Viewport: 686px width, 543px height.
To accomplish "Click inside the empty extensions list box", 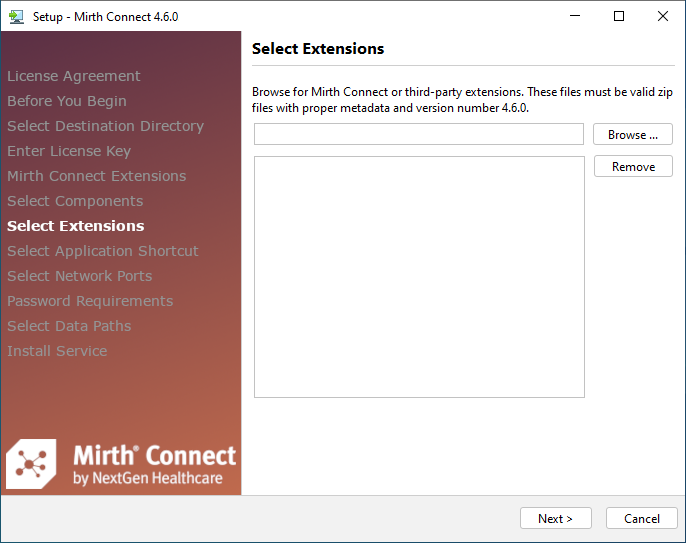I will click(x=418, y=276).
